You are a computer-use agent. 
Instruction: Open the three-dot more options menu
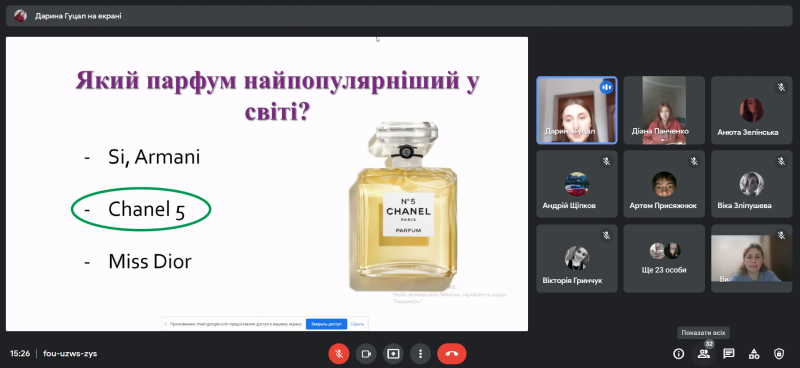pos(420,354)
